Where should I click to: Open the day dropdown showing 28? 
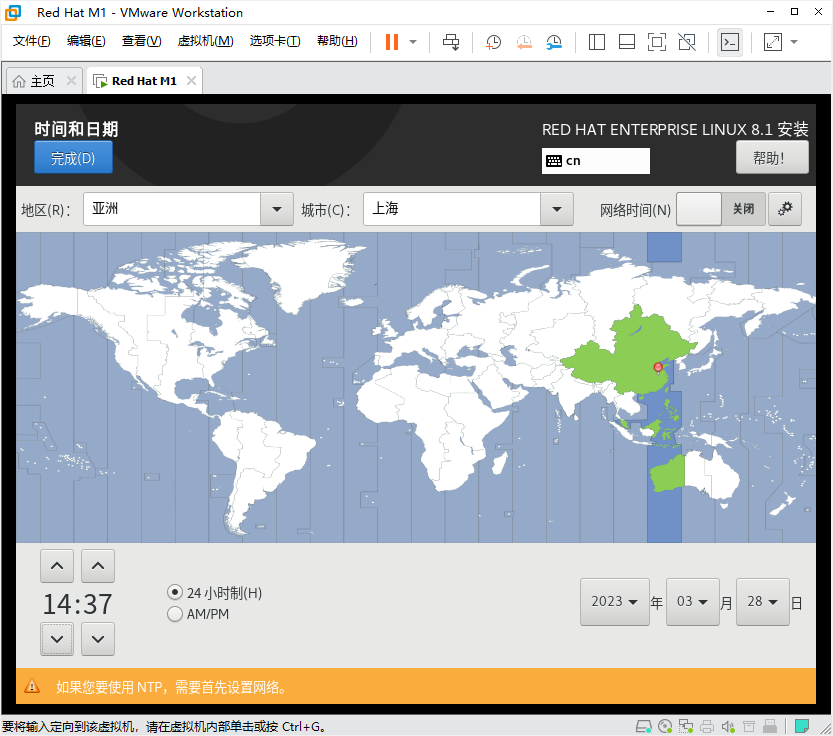coord(762,602)
